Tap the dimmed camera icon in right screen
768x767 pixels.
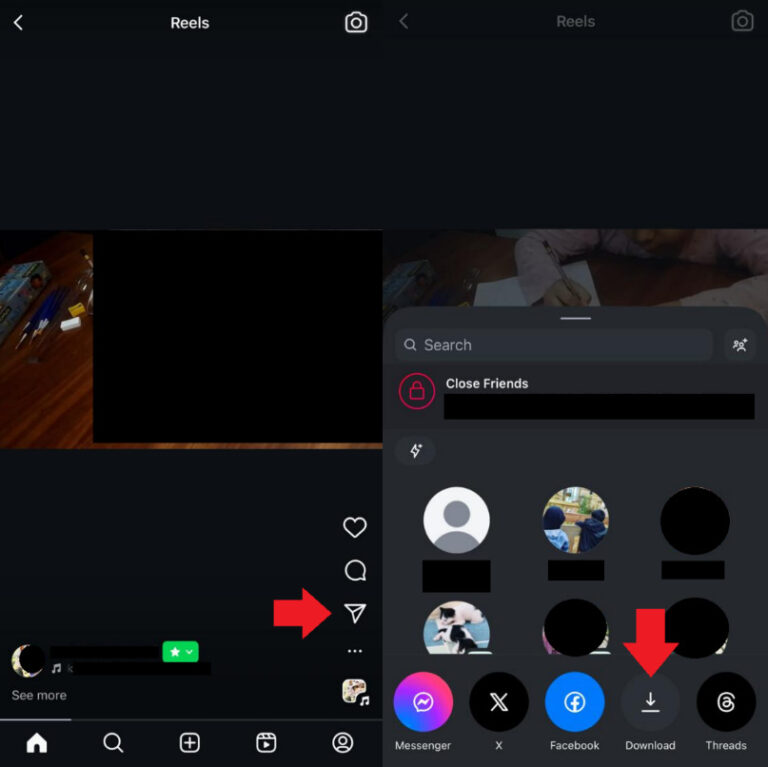point(742,21)
